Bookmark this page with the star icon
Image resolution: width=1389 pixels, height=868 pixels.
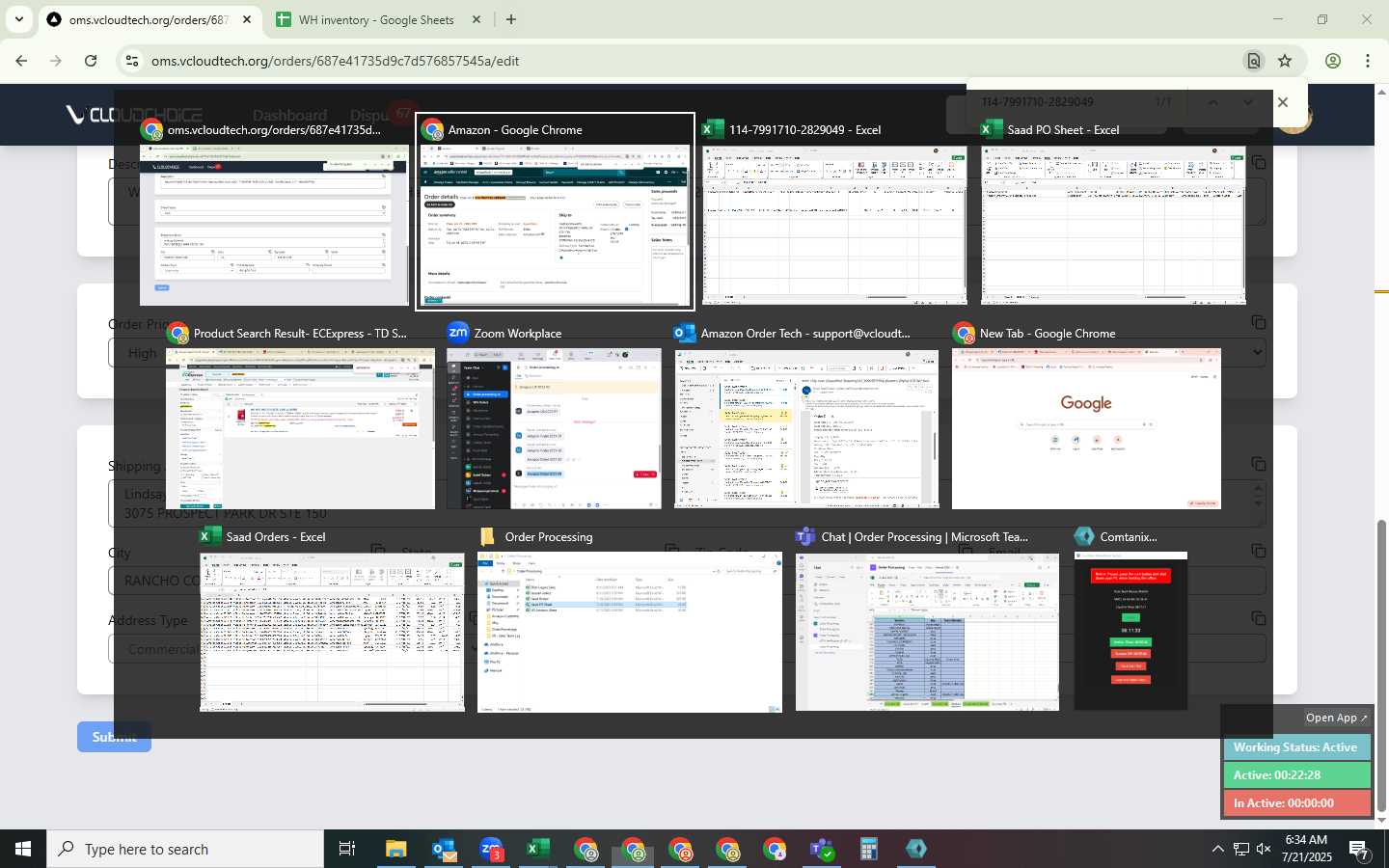[x=1285, y=61]
